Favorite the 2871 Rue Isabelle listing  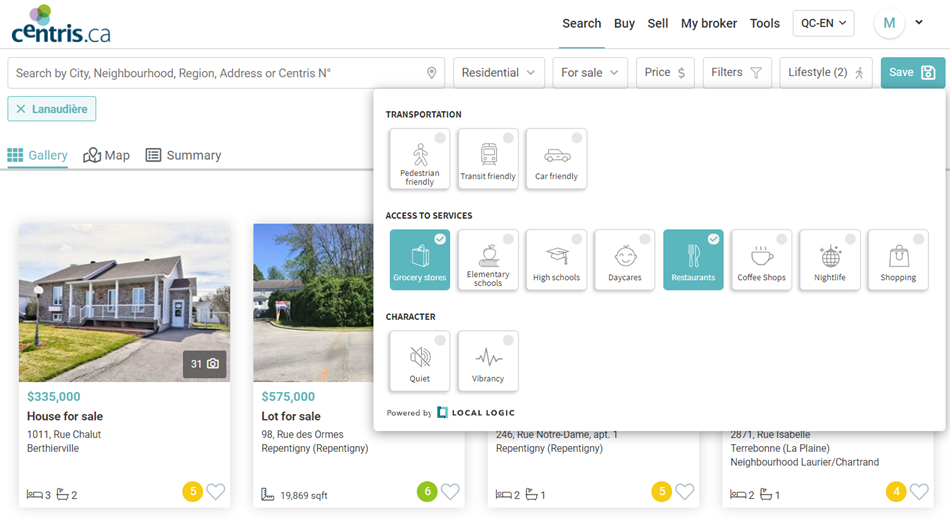[919, 491]
